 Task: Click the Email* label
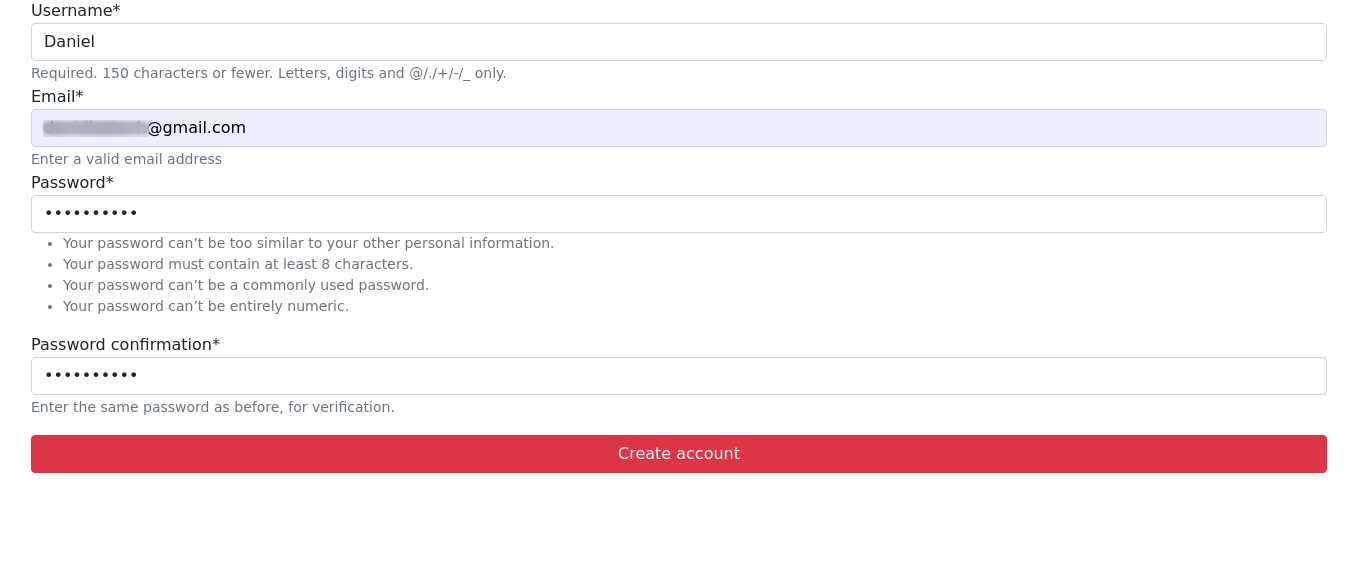click(x=57, y=97)
